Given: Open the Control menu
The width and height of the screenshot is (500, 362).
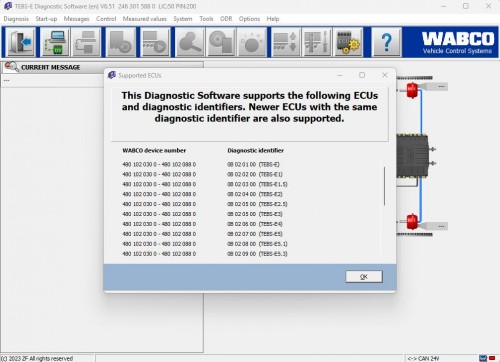Looking at the screenshot, I should pos(106,19).
